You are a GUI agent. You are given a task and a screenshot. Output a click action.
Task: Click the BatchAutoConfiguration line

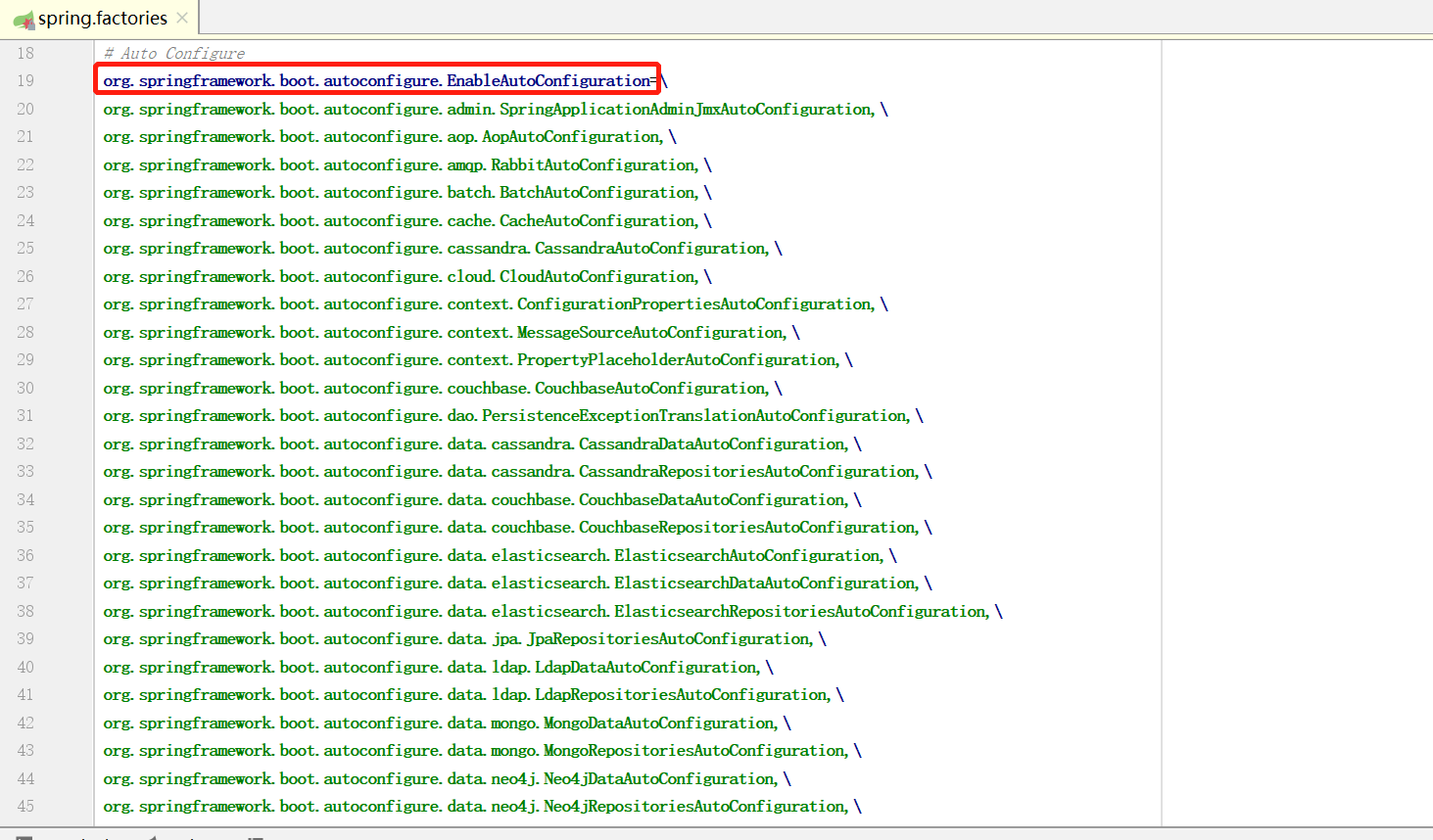coord(407,192)
